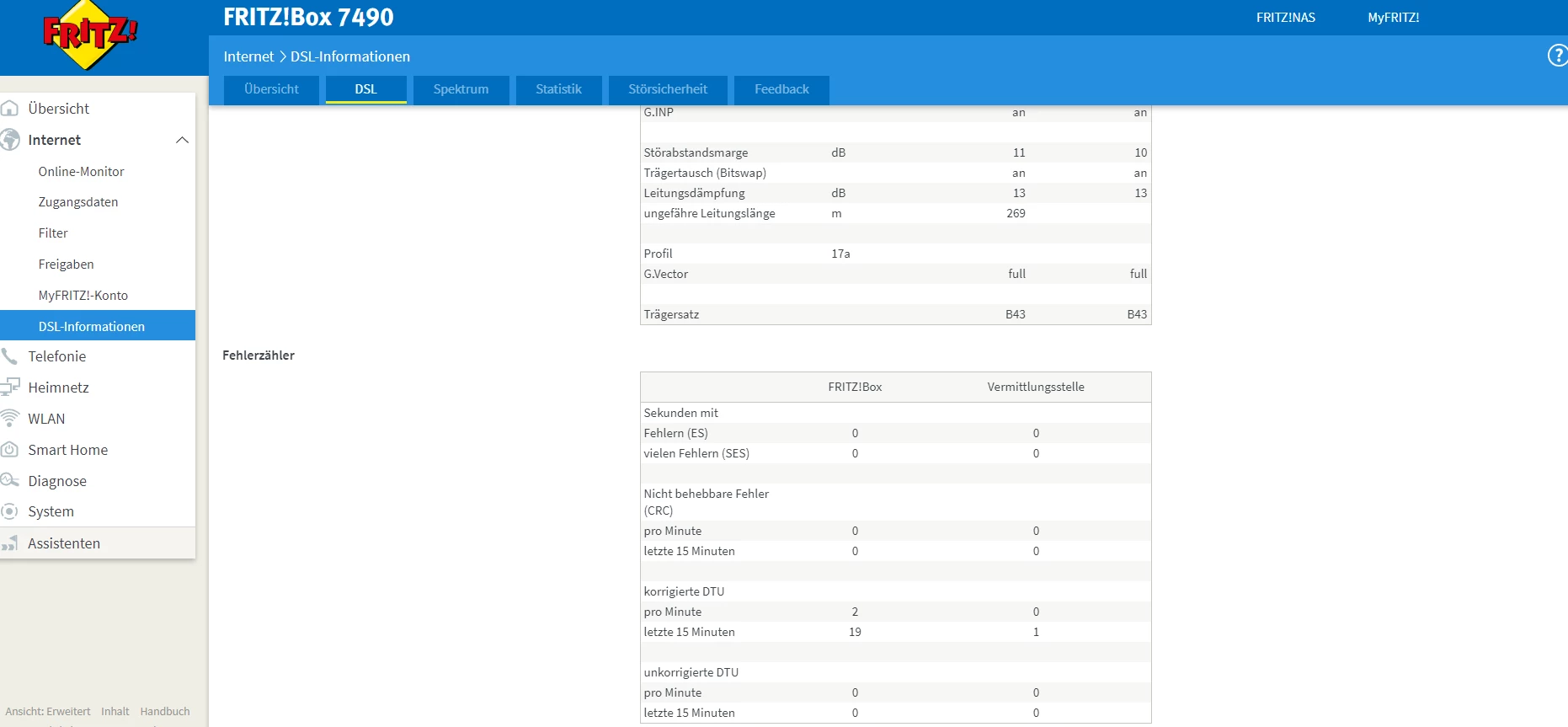Viewport: 1568px width, 727px height.
Task: Click the System gear icon
Action: pyautogui.click(x=10, y=511)
